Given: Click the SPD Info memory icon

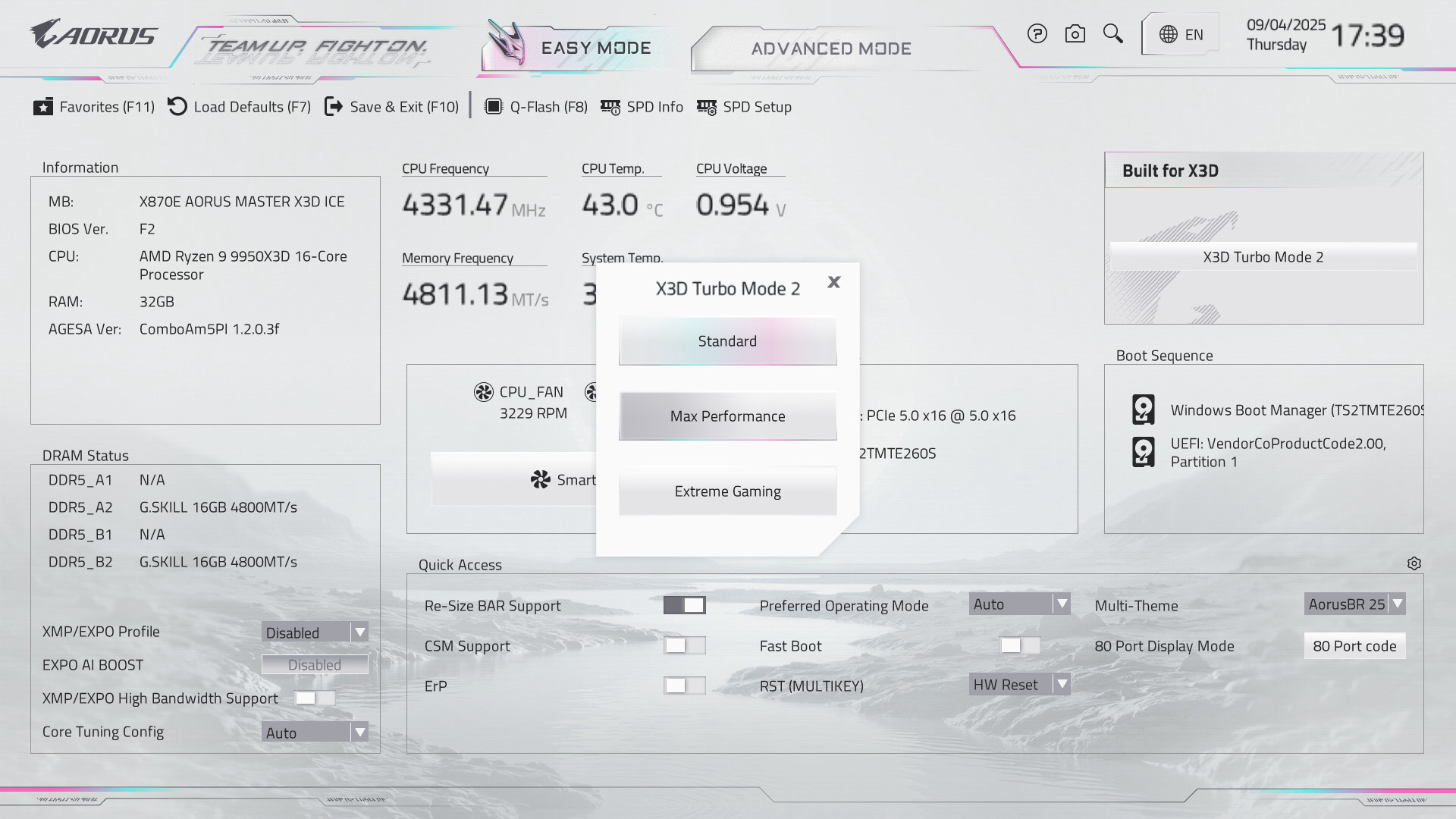Looking at the screenshot, I should pos(610,107).
